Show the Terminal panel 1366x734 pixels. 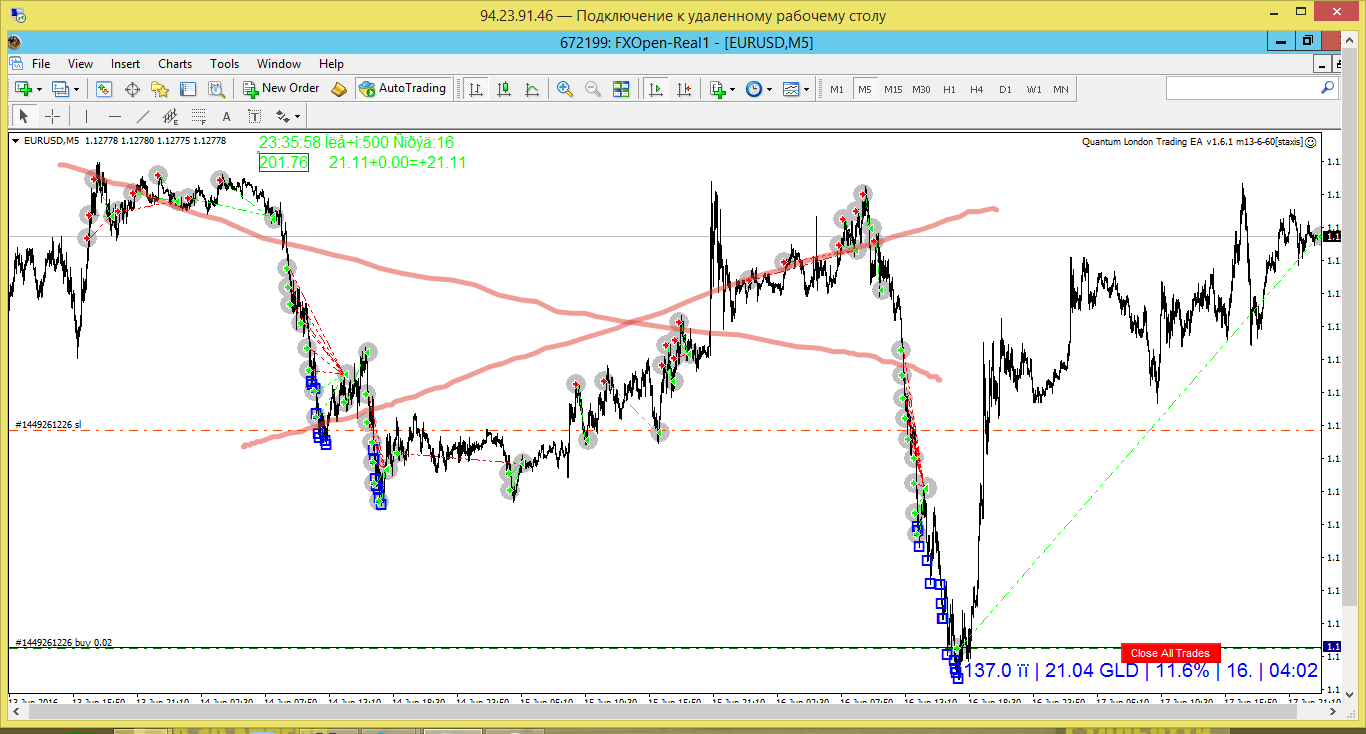[188, 89]
